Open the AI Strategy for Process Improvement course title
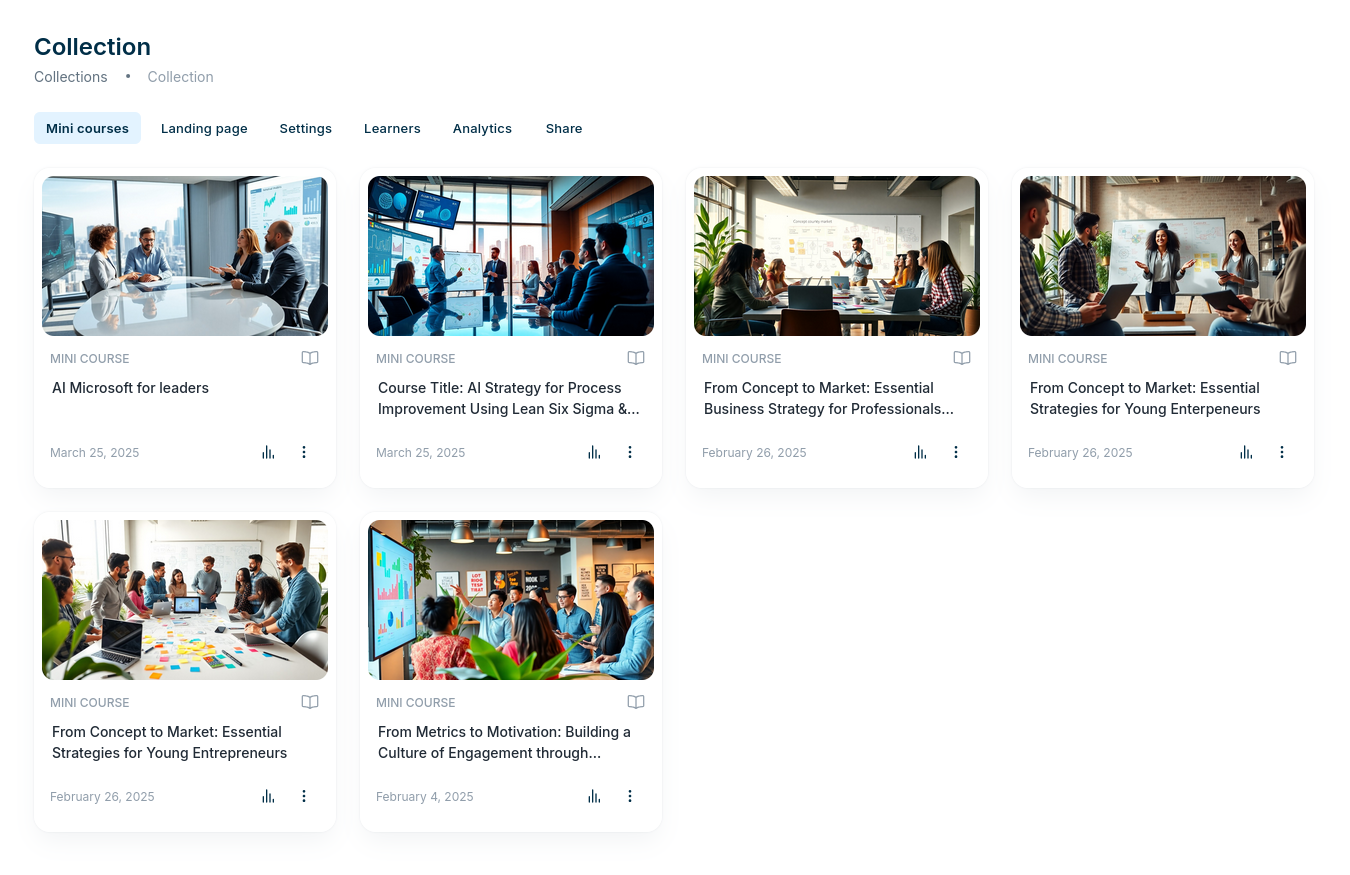This screenshot has width=1350, height=875. pos(509,398)
